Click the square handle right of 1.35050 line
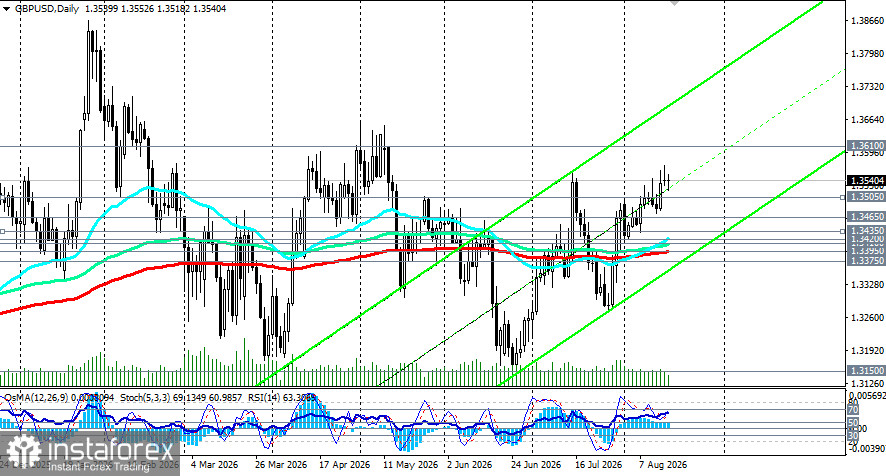886x476 pixels. pyautogui.click(x=842, y=197)
